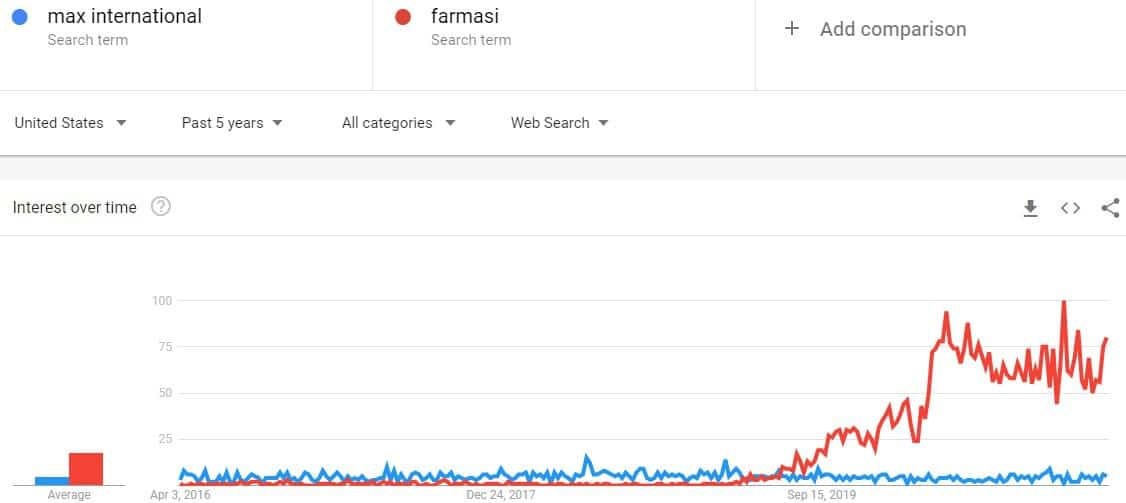
Task: Click the blue max international average bar
Action: click(52, 481)
